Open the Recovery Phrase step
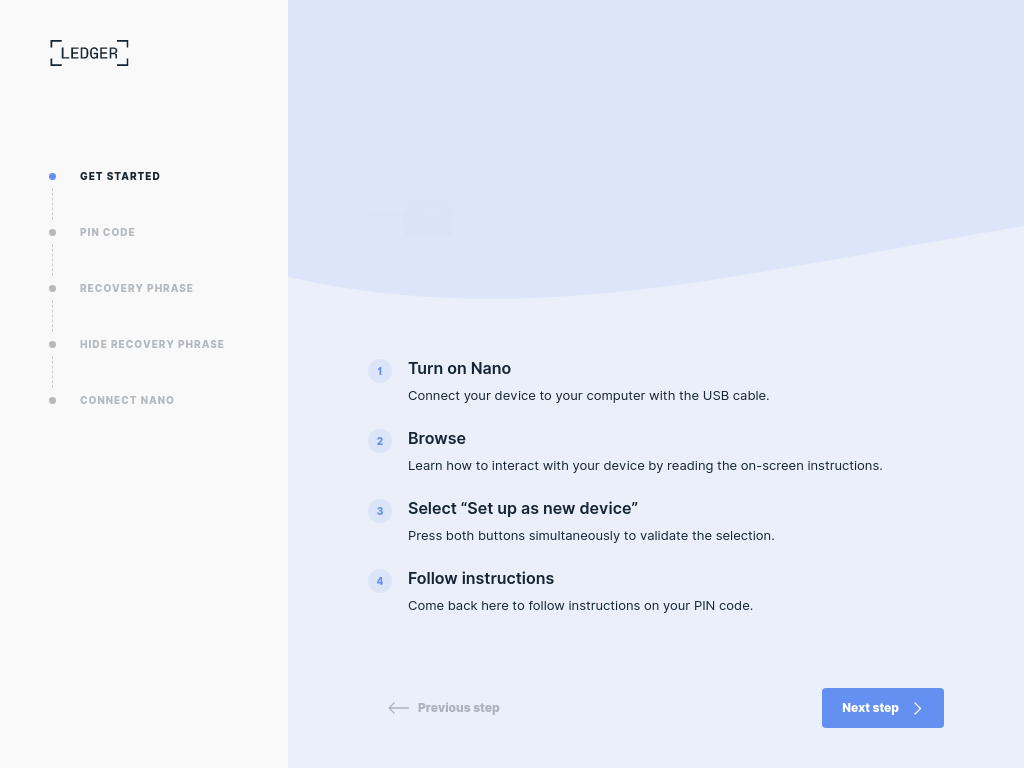The width and height of the screenshot is (1024, 768). (136, 289)
